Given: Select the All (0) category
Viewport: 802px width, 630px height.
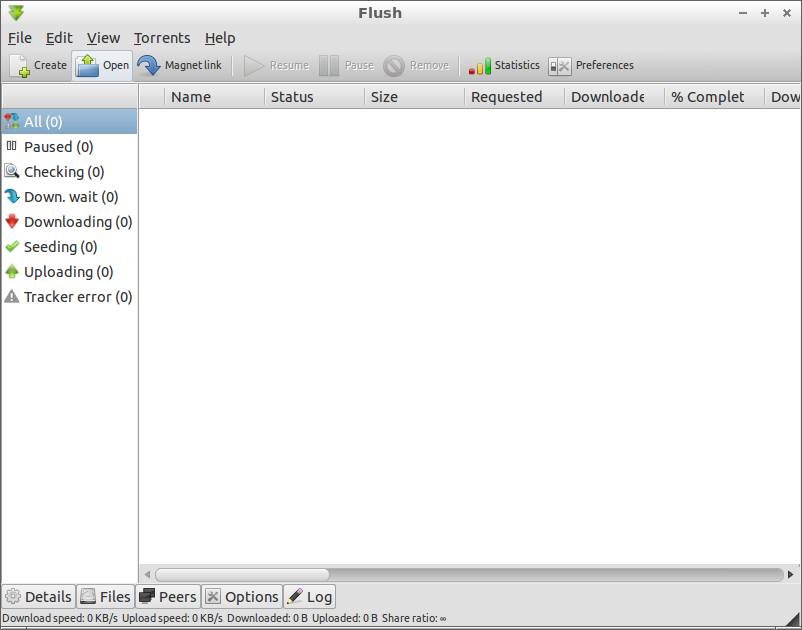Looking at the screenshot, I should pyautogui.click(x=70, y=122).
